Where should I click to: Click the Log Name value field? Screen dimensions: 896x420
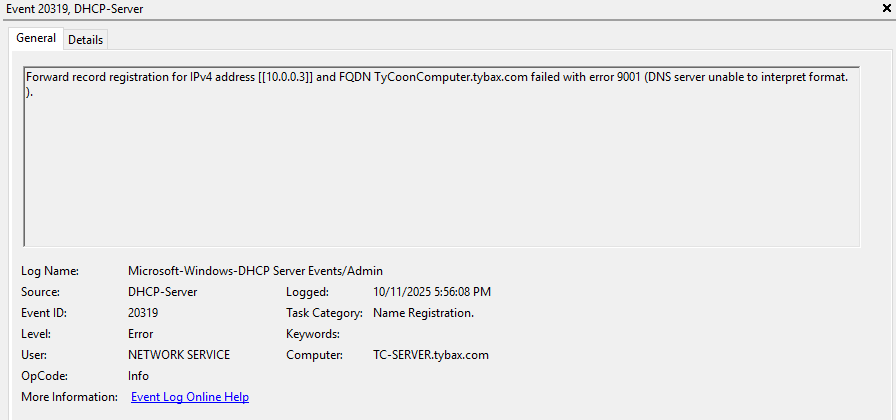point(255,271)
